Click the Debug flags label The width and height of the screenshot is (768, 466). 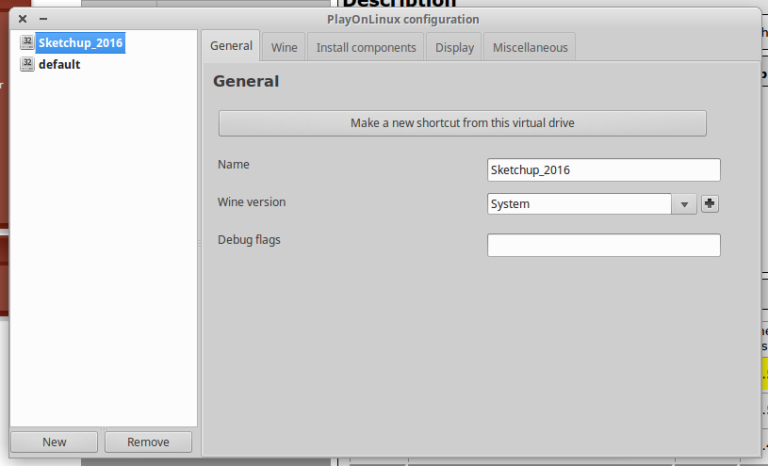(x=249, y=240)
